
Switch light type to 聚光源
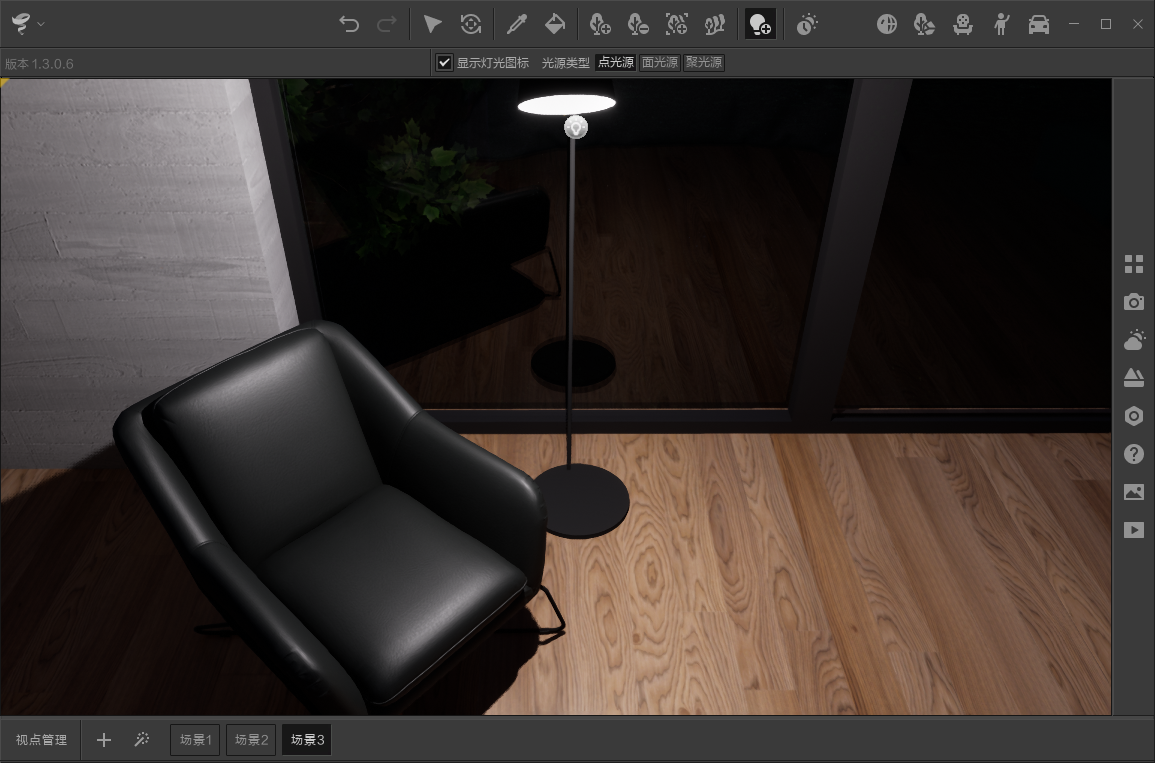(x=705, y=62)
